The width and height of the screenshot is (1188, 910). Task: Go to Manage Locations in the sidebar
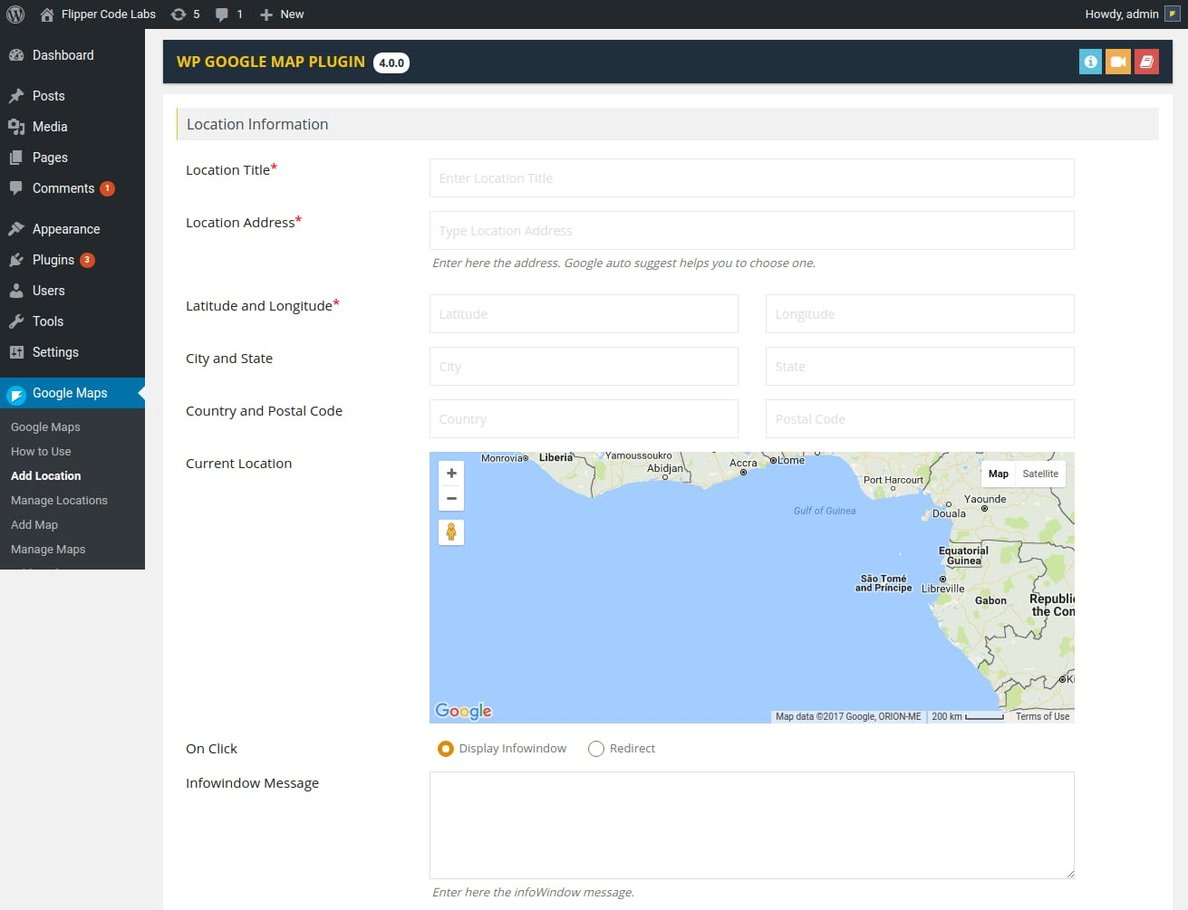(x=59, y=500)
